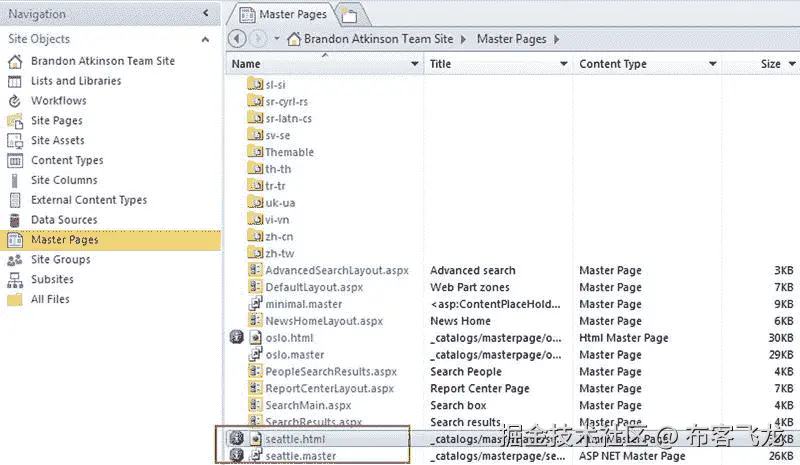Click the home icon in breadcrumb
Image resolution: width=800 pixels, height=465 pixels.
(294, 39)
